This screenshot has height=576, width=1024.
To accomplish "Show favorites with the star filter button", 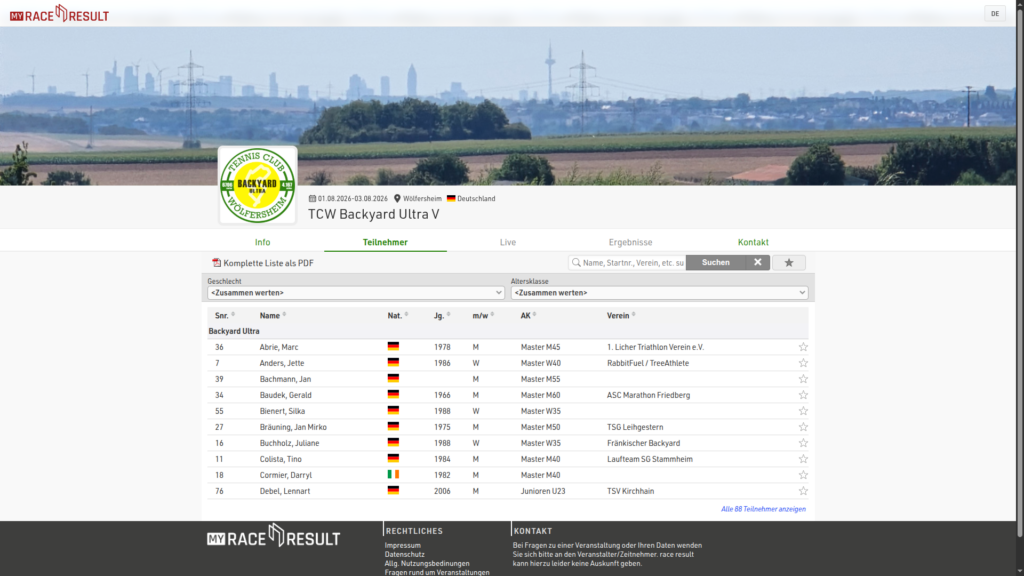I will point(789,263).
